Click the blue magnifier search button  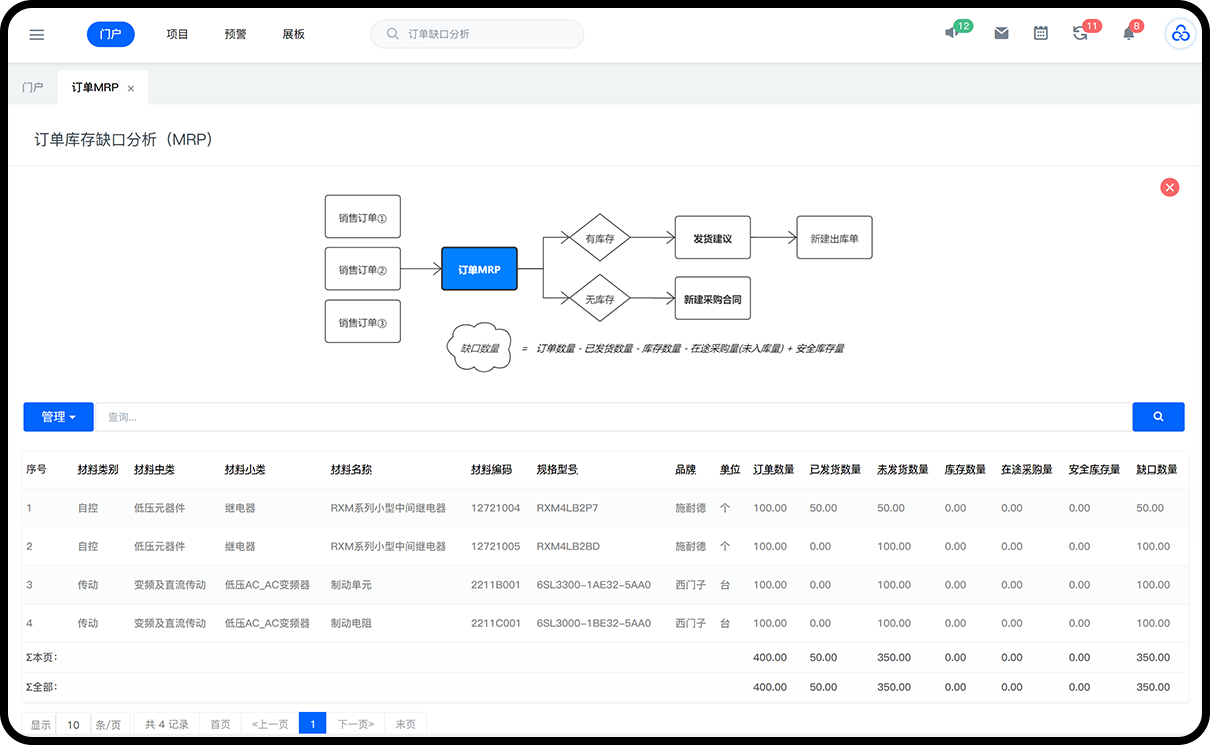[1158, 417]
